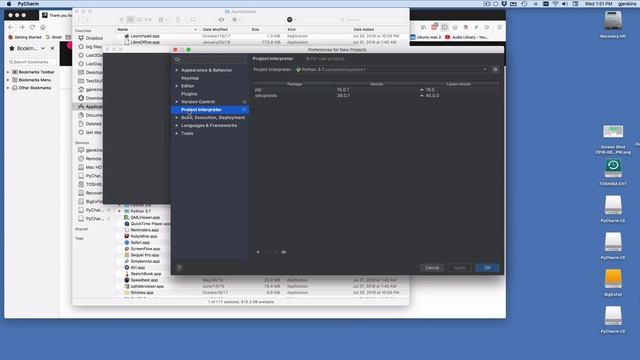
Task: Expand Build, Execution, Deployment section
Action: (x=177, y=118)
